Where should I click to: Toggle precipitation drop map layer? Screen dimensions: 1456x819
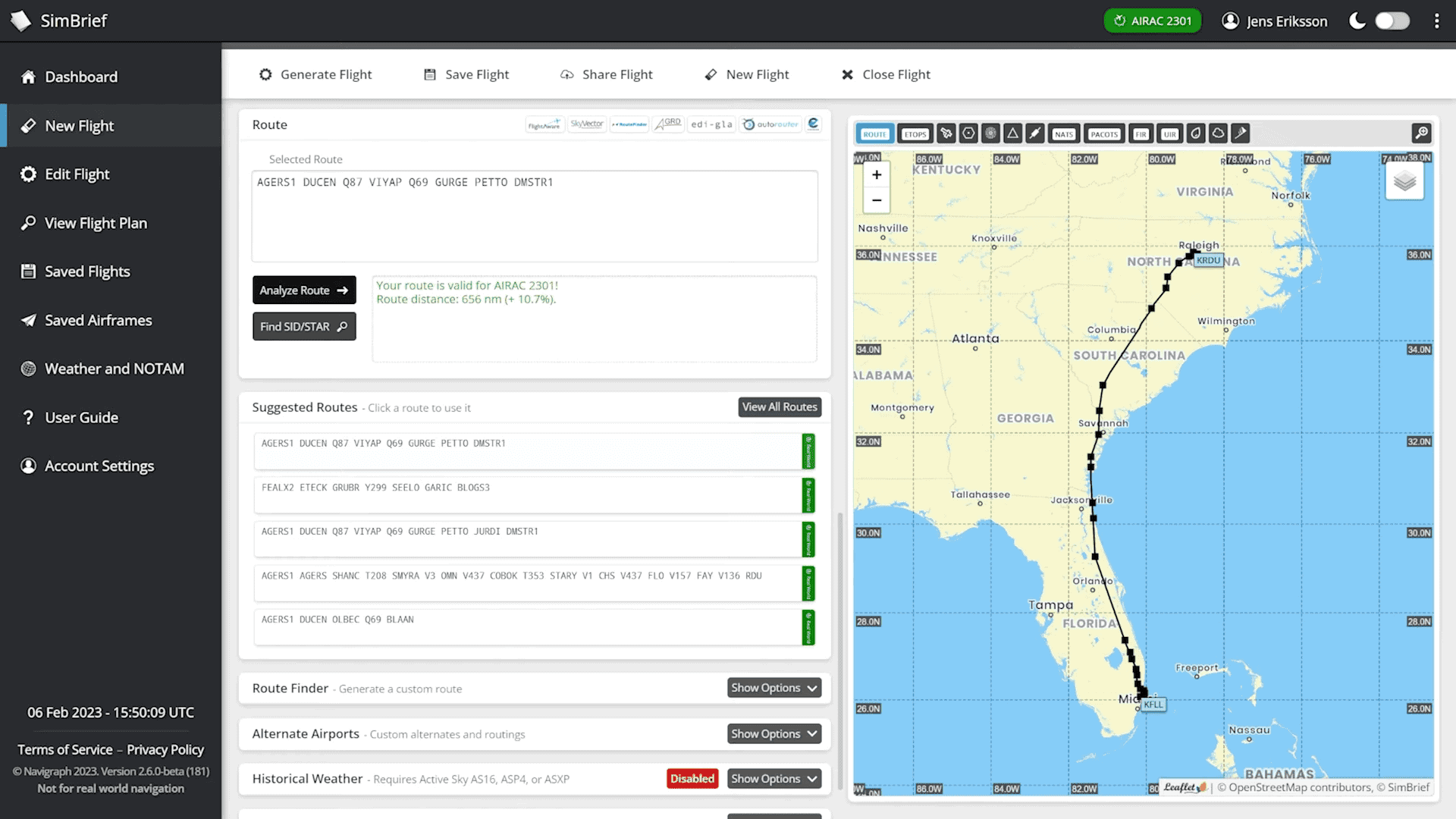pos(1196,134)
